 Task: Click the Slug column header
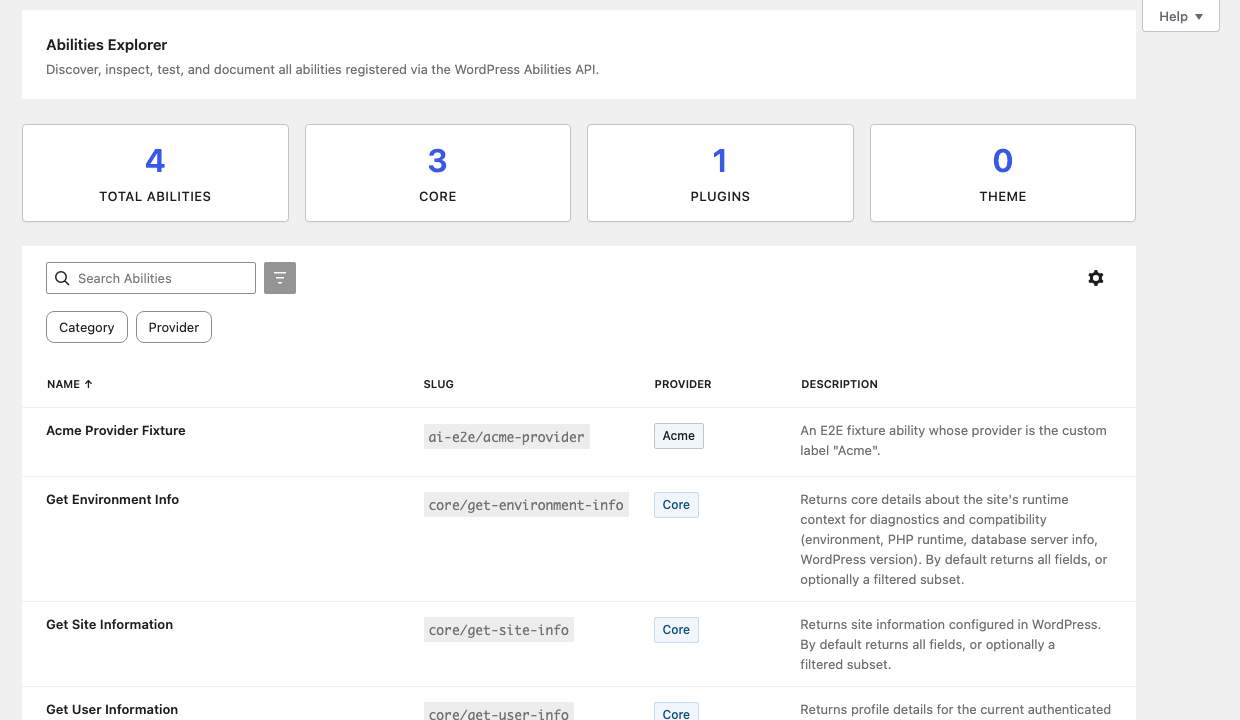[438, 384]
